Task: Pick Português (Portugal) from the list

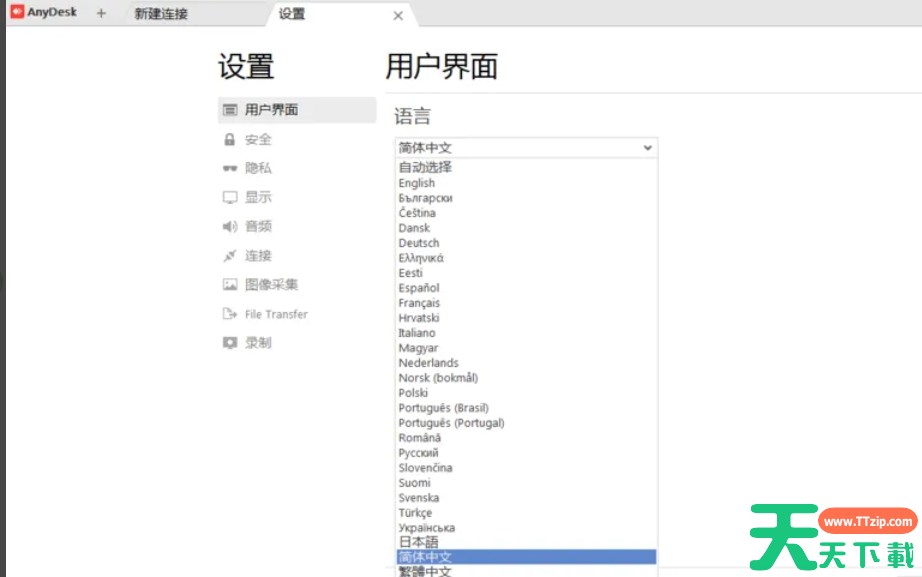Action: 526,423
